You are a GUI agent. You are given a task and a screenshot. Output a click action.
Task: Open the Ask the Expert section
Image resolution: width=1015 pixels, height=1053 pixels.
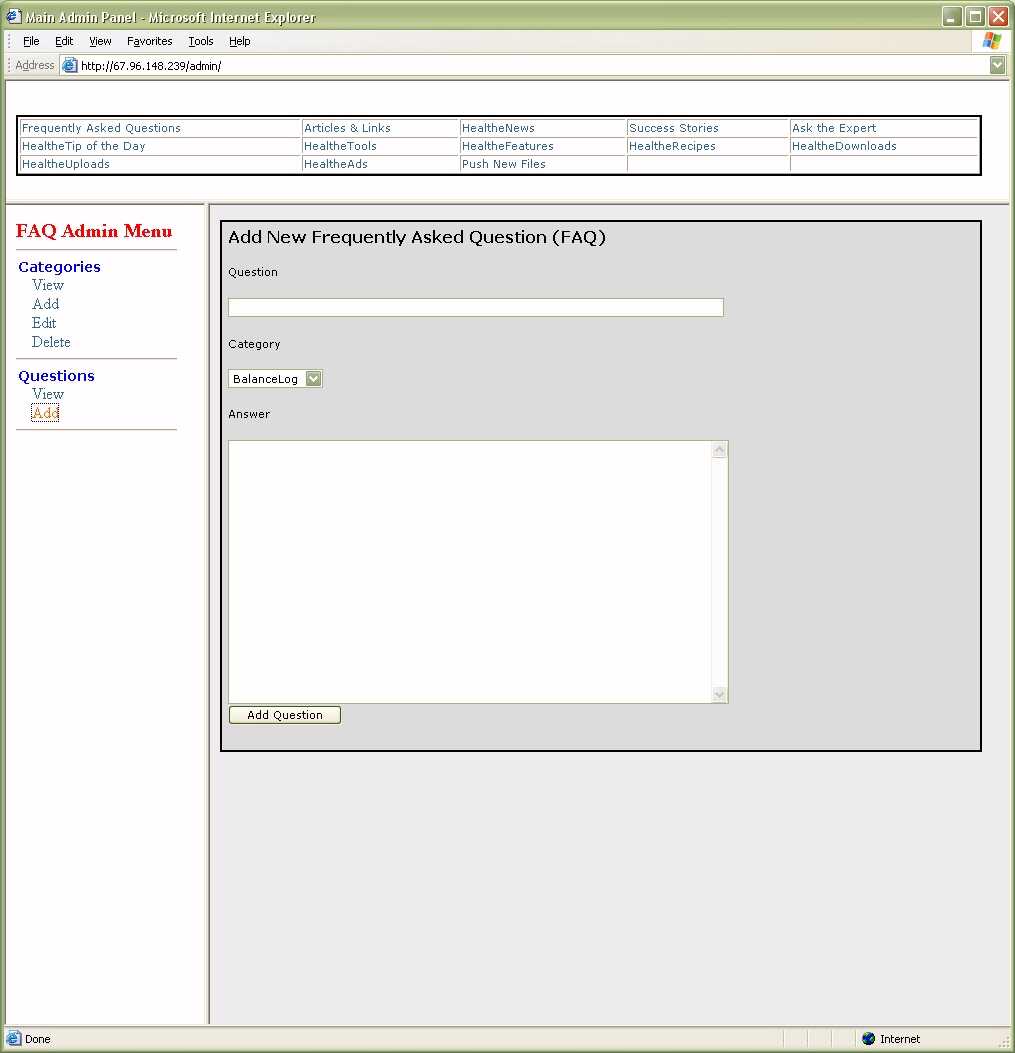click(833, 128)
